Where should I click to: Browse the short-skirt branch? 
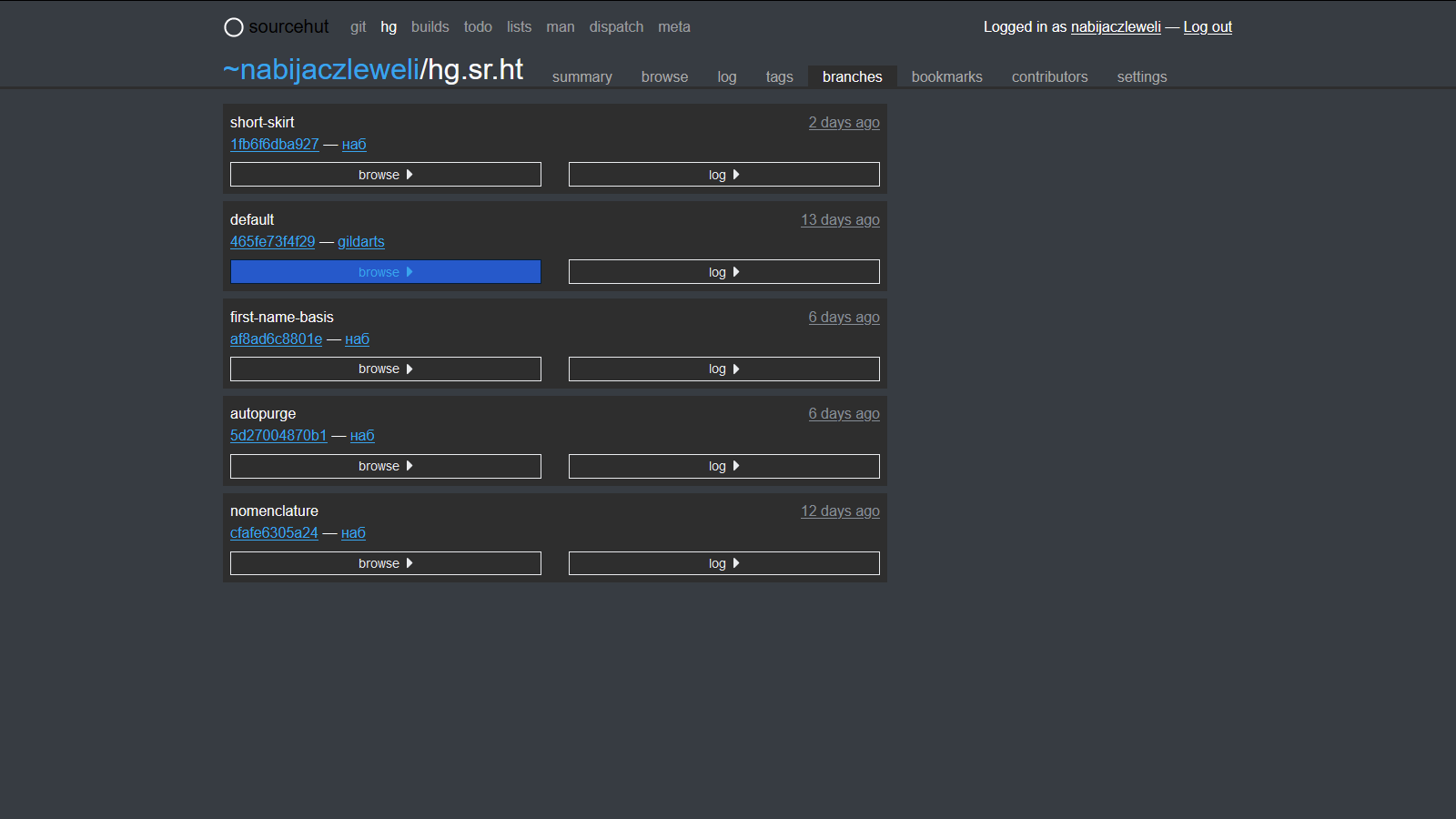pyautogui.click(x=385, y=175)
